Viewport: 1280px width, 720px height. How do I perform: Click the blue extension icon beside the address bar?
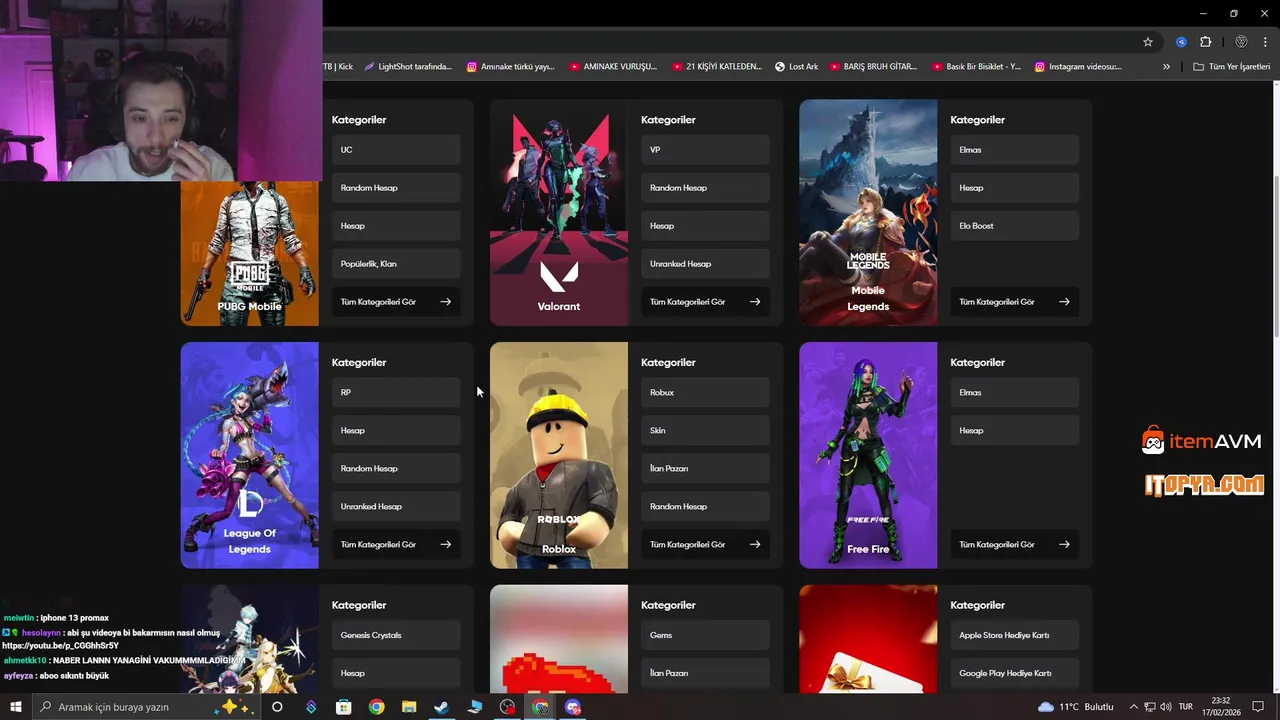pyautogui.click(x=1181, y=42)
